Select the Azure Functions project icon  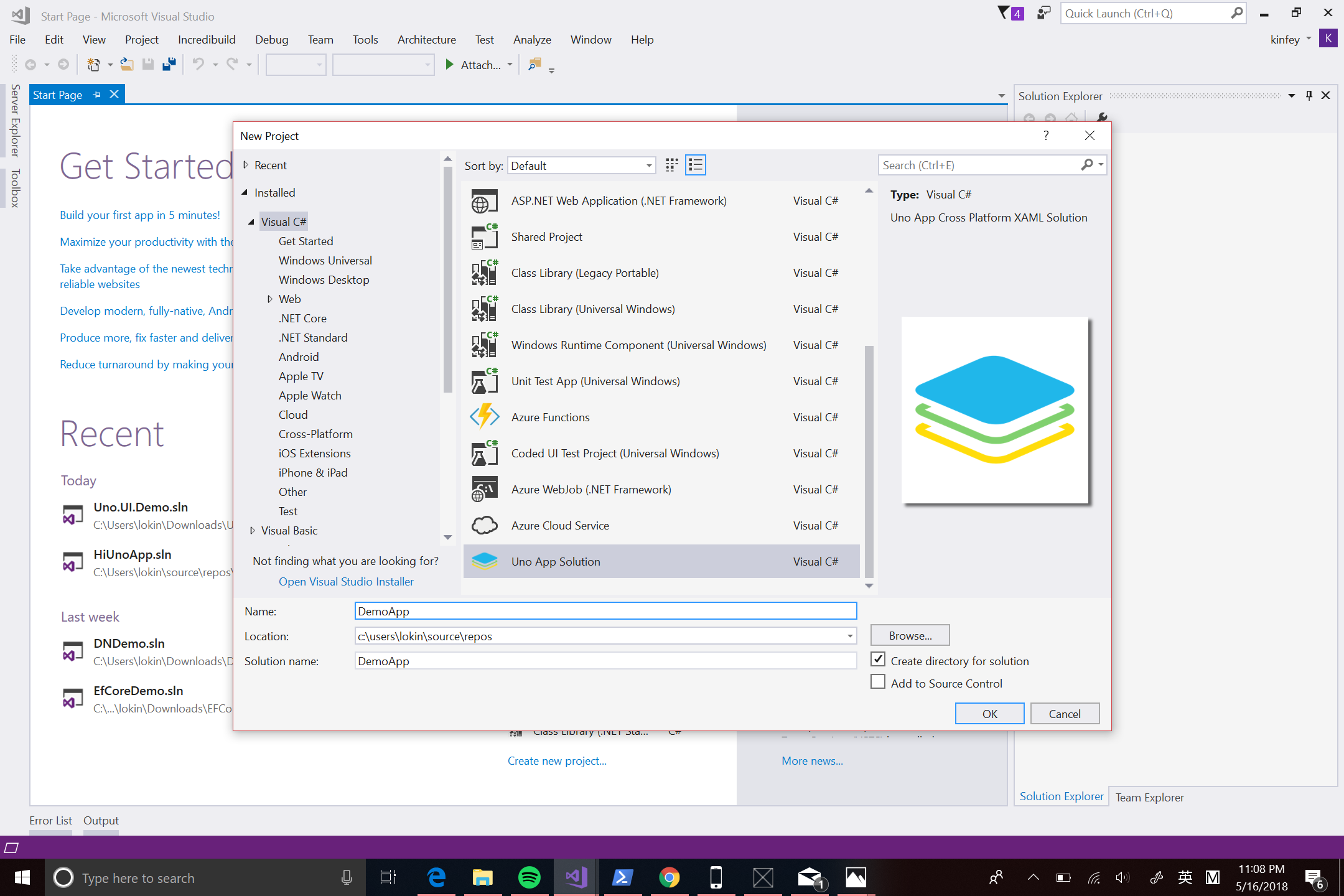coord(483,417)
